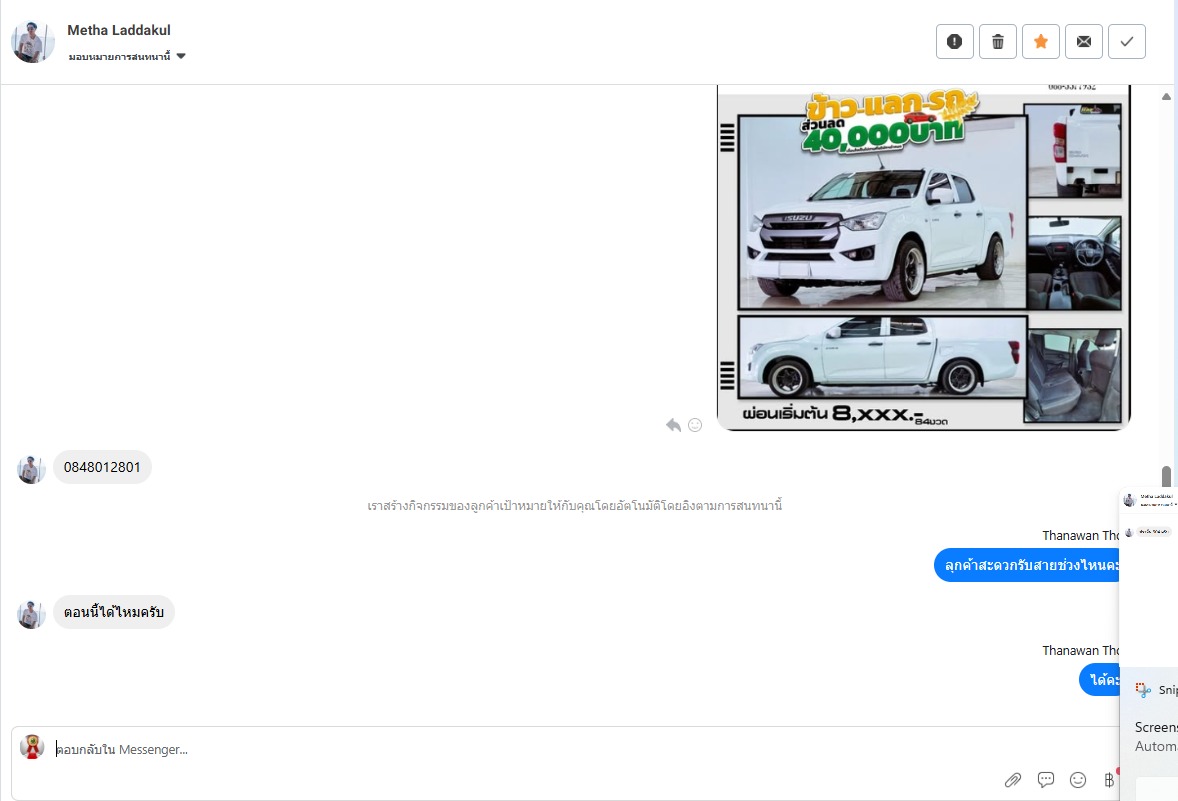Mark conversation unread with envelope icon
The image size is (1178, 801).
[x=1083, y=41]
